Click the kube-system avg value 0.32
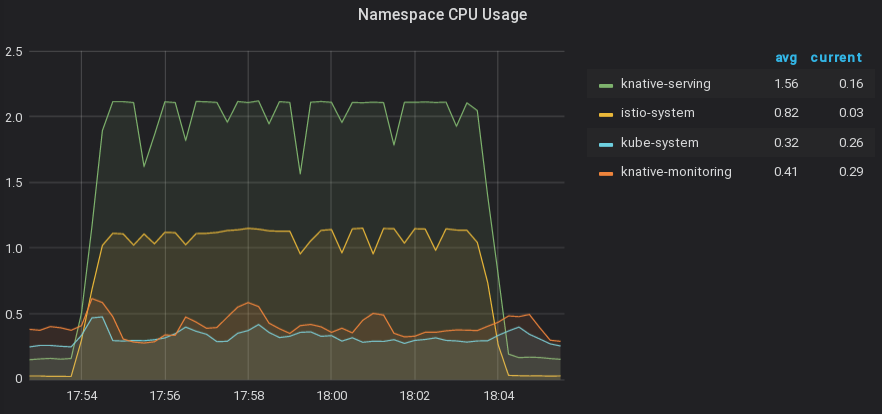The height and width of the screenshot is (414, 882). 785,142
